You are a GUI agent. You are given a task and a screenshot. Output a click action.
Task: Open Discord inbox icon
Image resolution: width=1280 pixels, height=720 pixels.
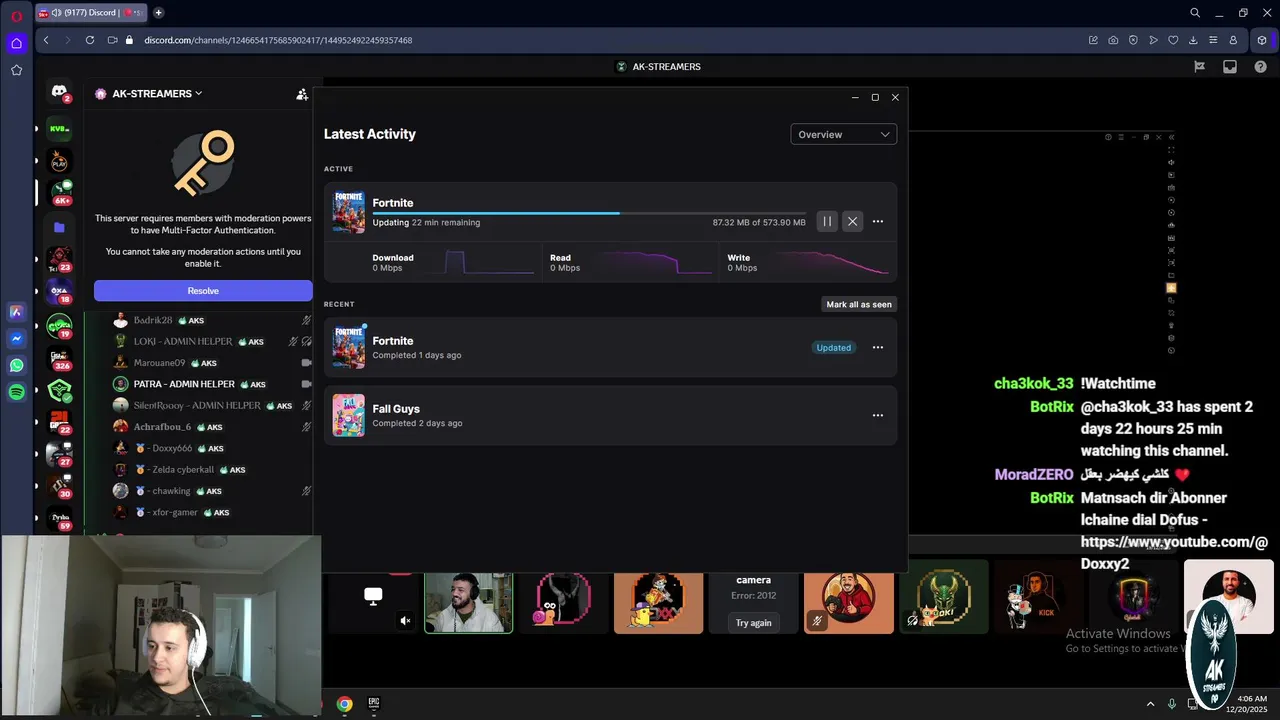pos(1230,67)
